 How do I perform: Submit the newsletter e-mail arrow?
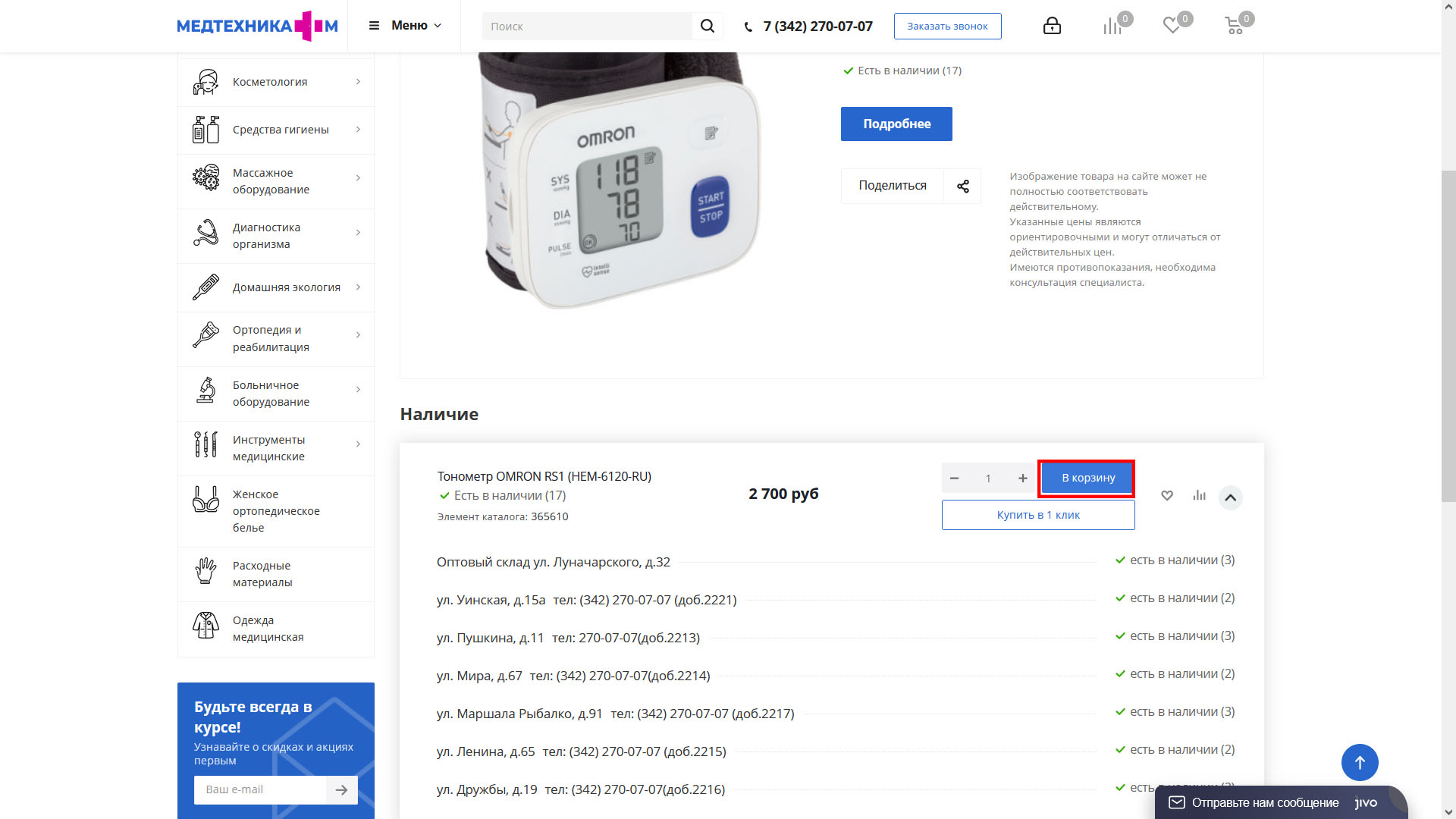[342, 790]
